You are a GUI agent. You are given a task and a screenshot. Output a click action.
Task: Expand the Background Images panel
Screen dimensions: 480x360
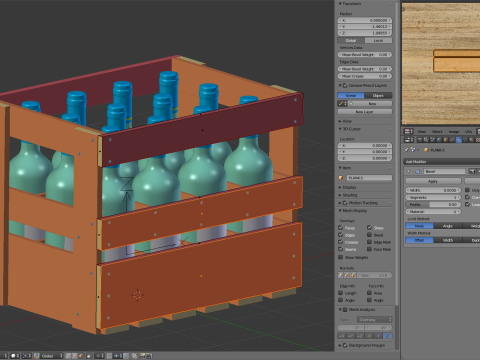[x=340, y=345]
